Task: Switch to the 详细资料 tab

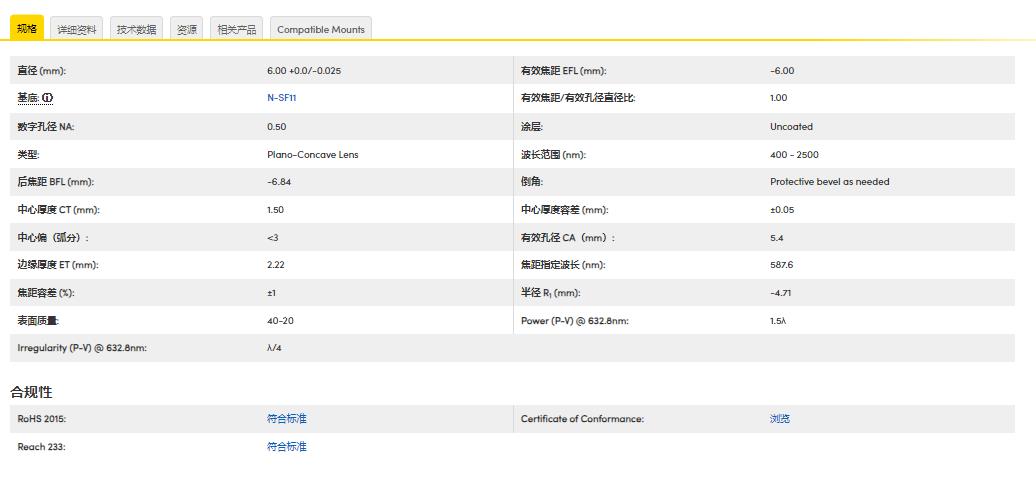Action: (77, 29)
